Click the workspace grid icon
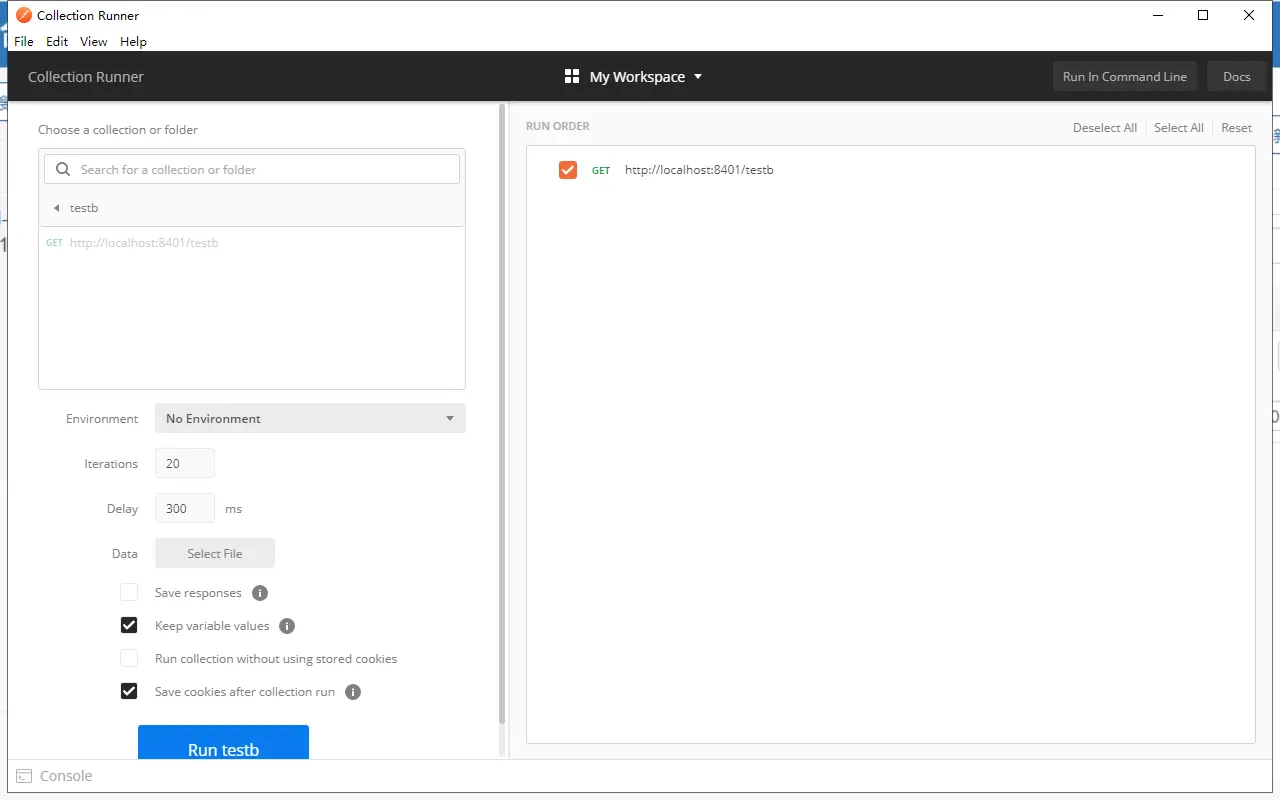The height and width of the screenshot is (800, 1280). coord(572,76)
